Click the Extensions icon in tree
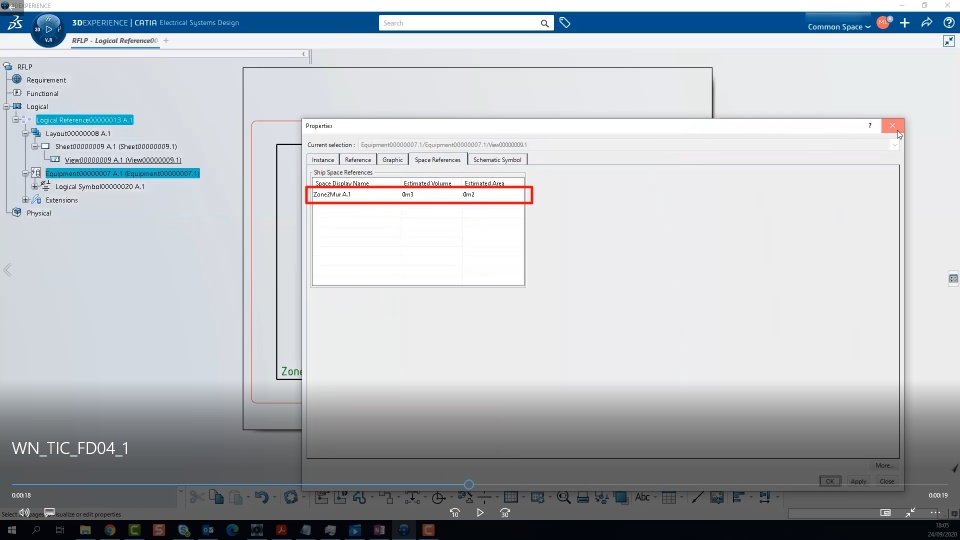This screenshot has width=960, height=540. click(37, 200)
